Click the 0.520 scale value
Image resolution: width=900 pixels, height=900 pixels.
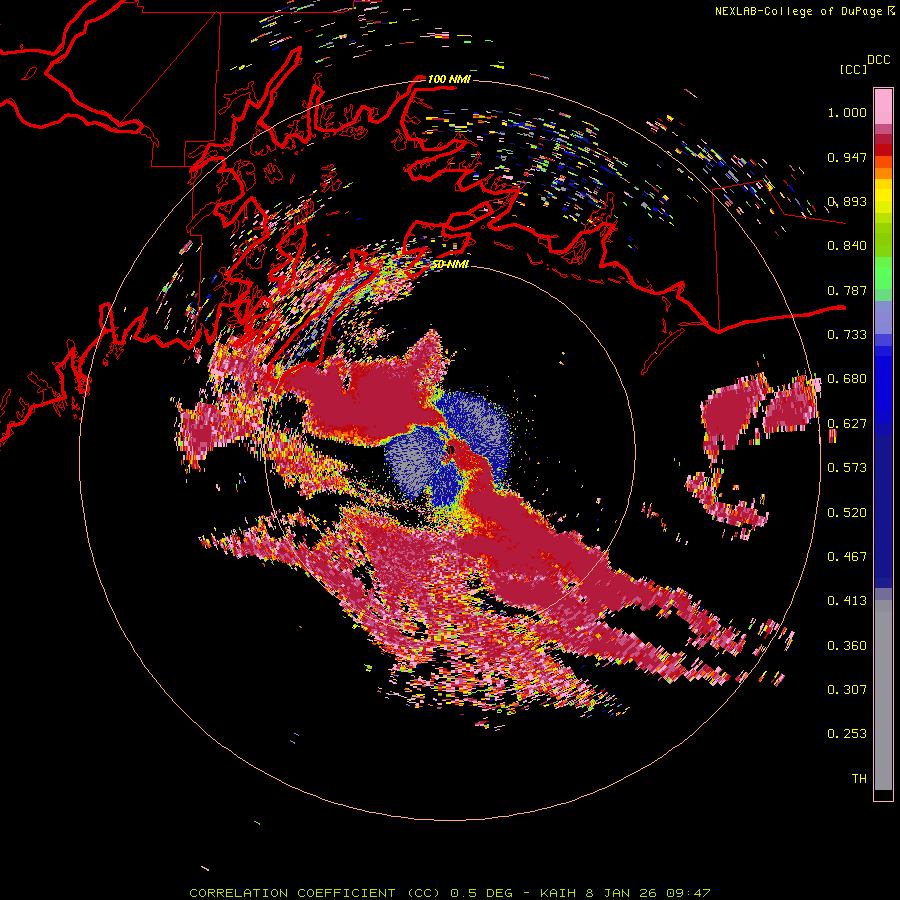pos(847,512)
